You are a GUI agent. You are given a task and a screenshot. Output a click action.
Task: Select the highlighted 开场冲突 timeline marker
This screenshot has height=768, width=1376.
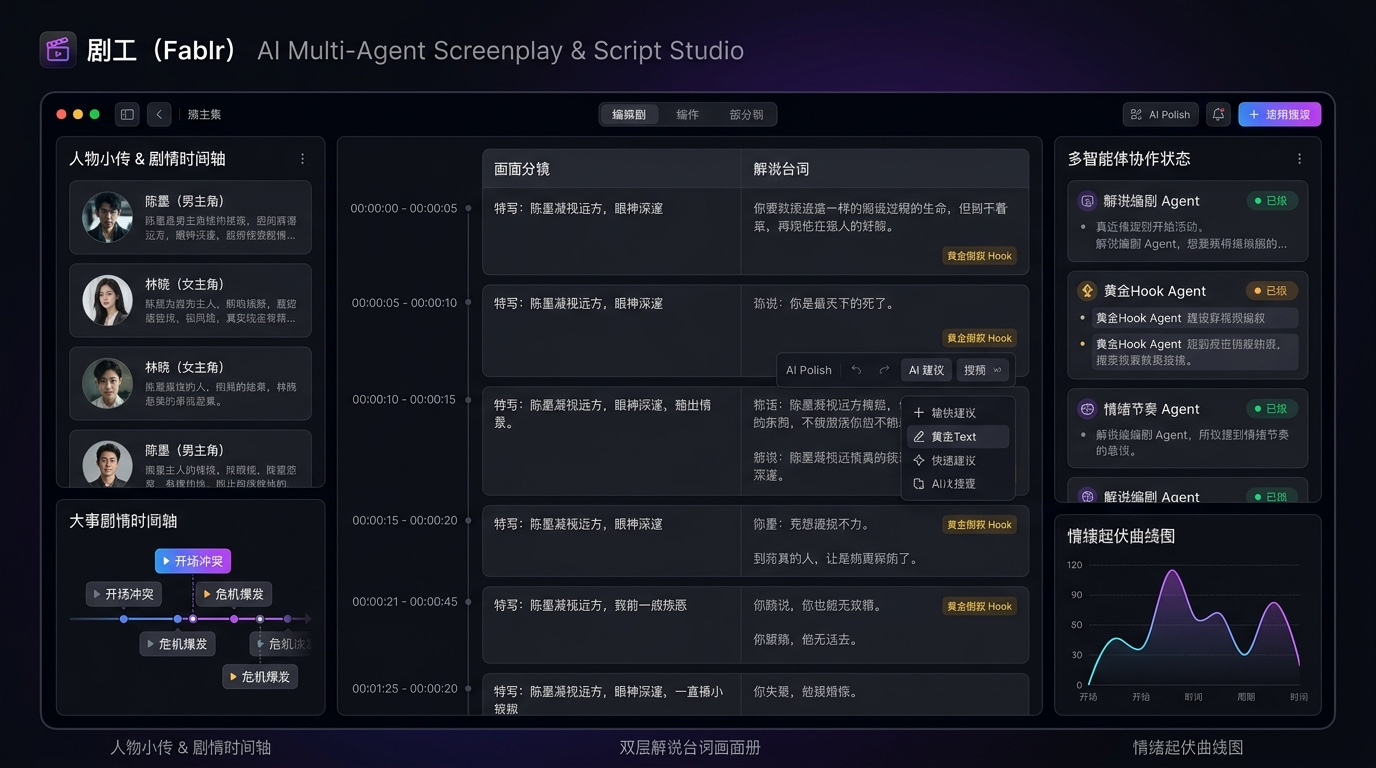pyautogui.click(x=193, y=561)
